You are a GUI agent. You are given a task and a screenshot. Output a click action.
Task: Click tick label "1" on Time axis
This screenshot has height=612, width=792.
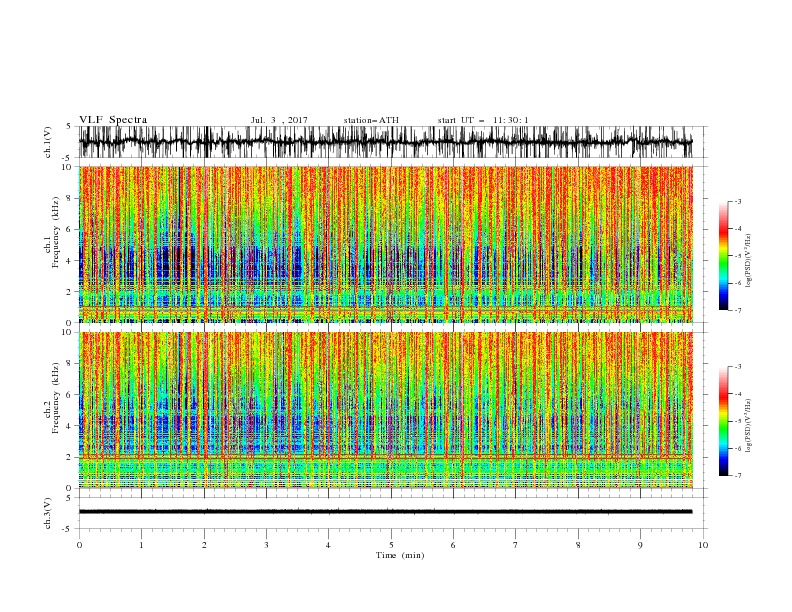pyautogui.click(x=141, y=545)
